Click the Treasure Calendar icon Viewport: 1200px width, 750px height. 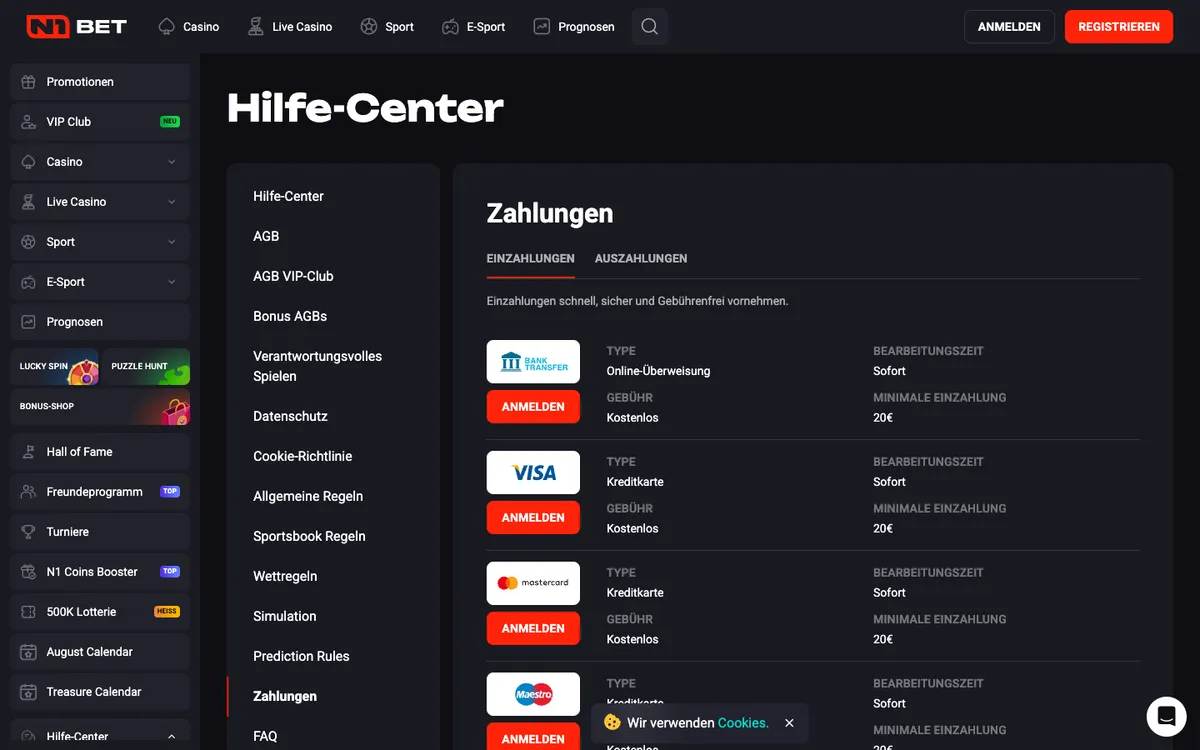(28, 692)
